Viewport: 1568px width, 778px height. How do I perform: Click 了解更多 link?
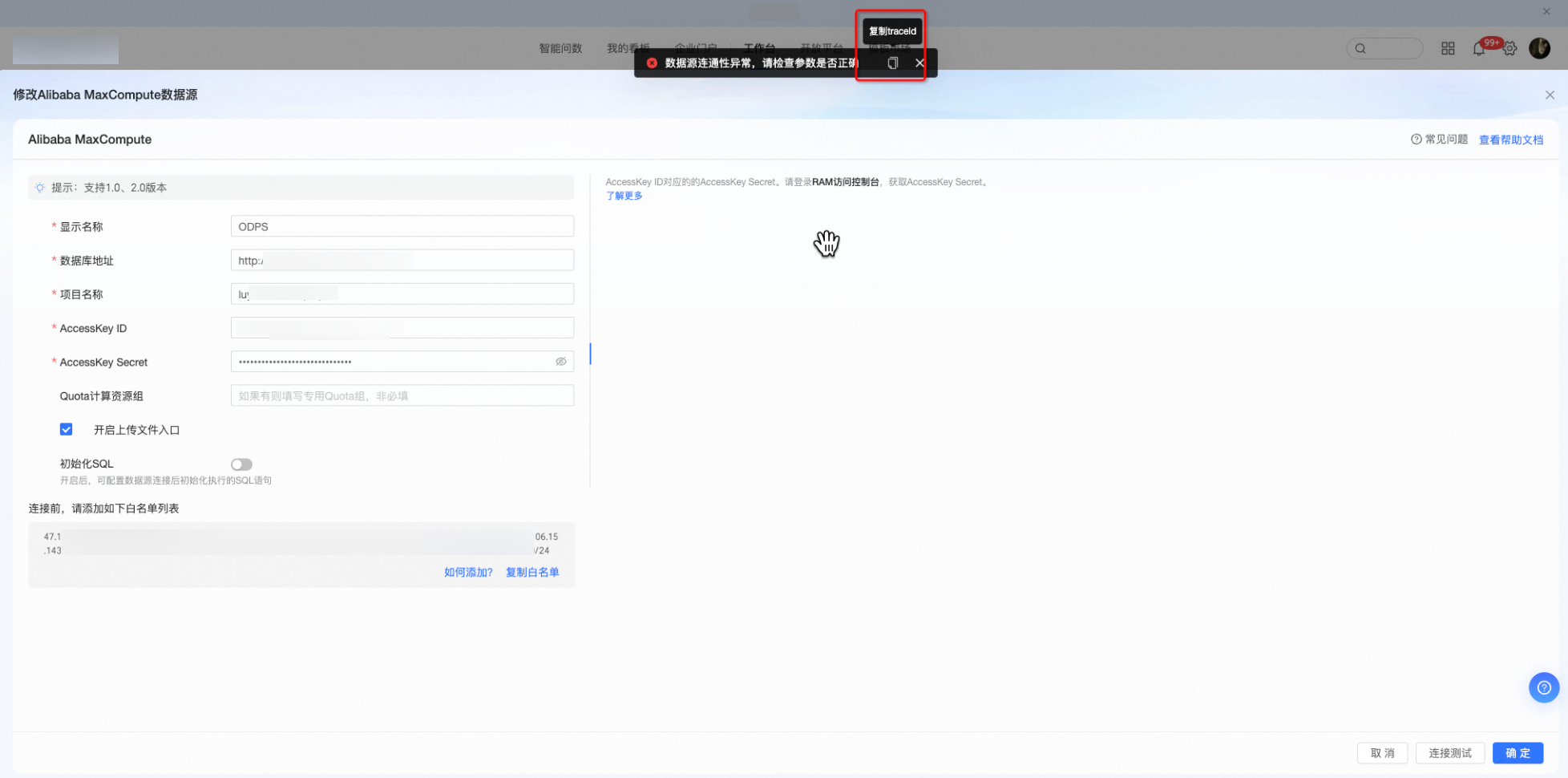[624, 196]
